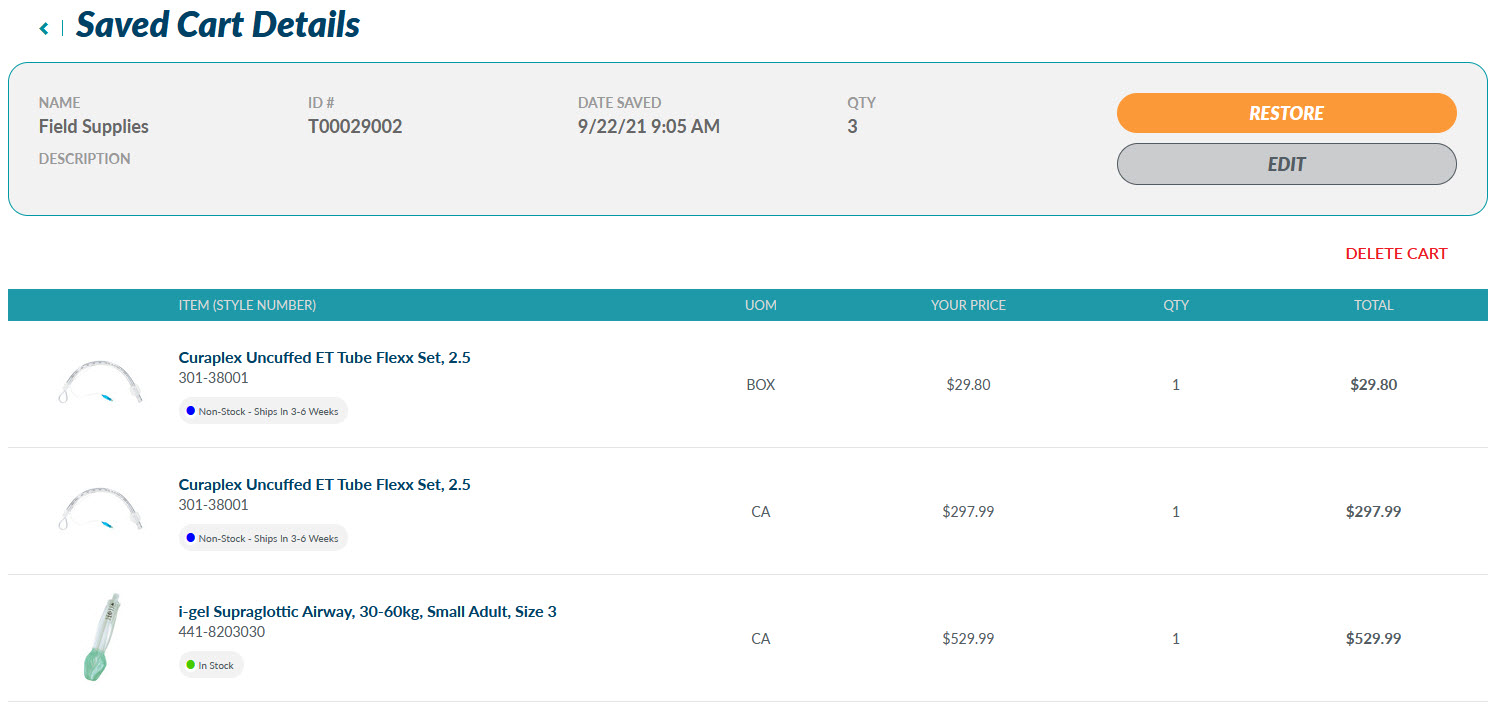The image size is (1497, 724).
Task: Click the cart ID T00029002
Action: (355, 126)
